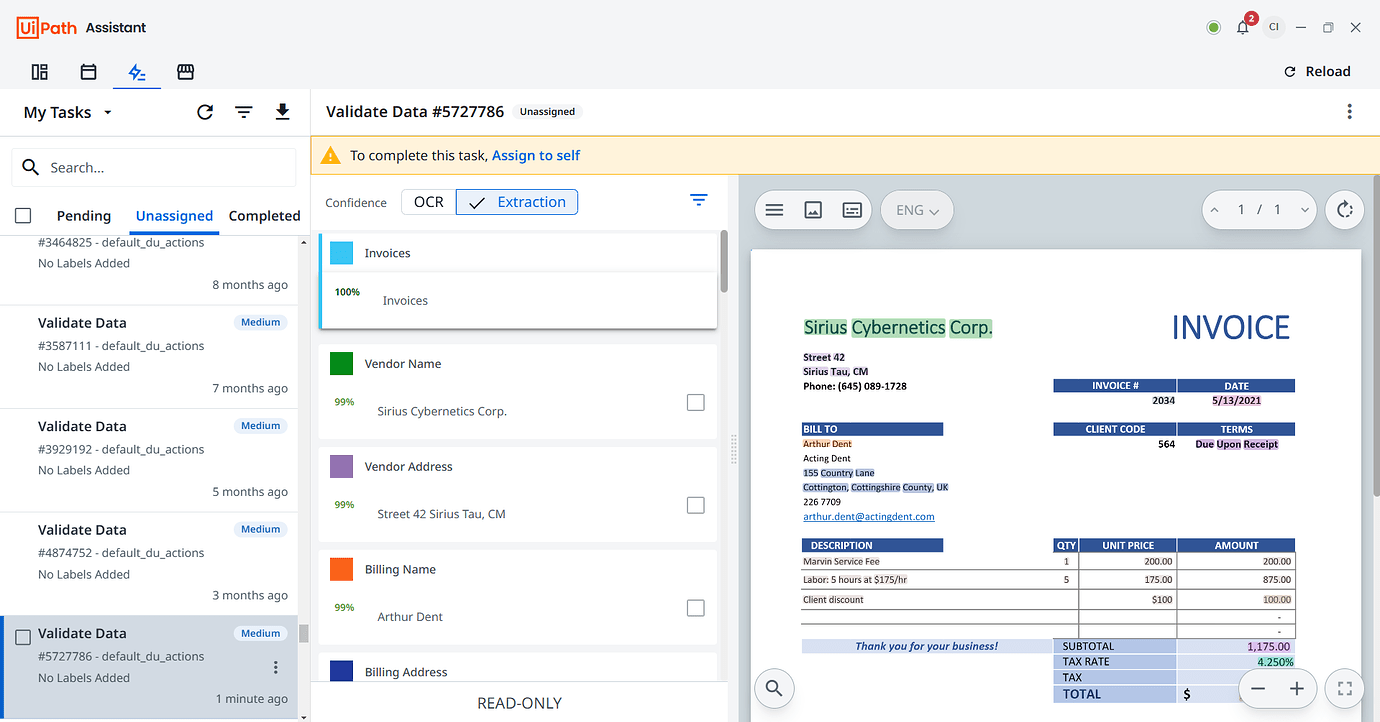This screenshot has height=722, width=1380.
Task: Open the ENG language dropdown
Action: (916, 210)
